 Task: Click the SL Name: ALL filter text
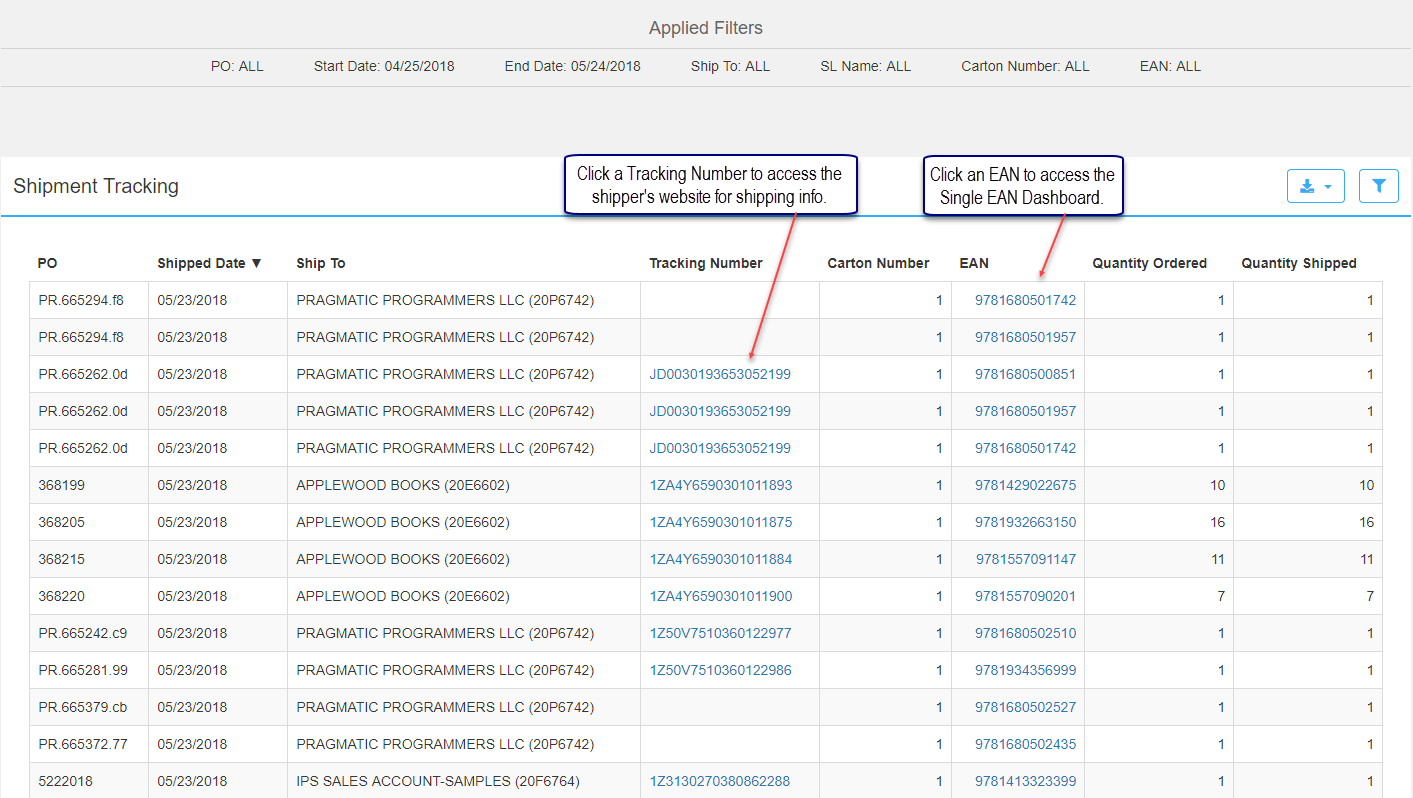(866, 66)
